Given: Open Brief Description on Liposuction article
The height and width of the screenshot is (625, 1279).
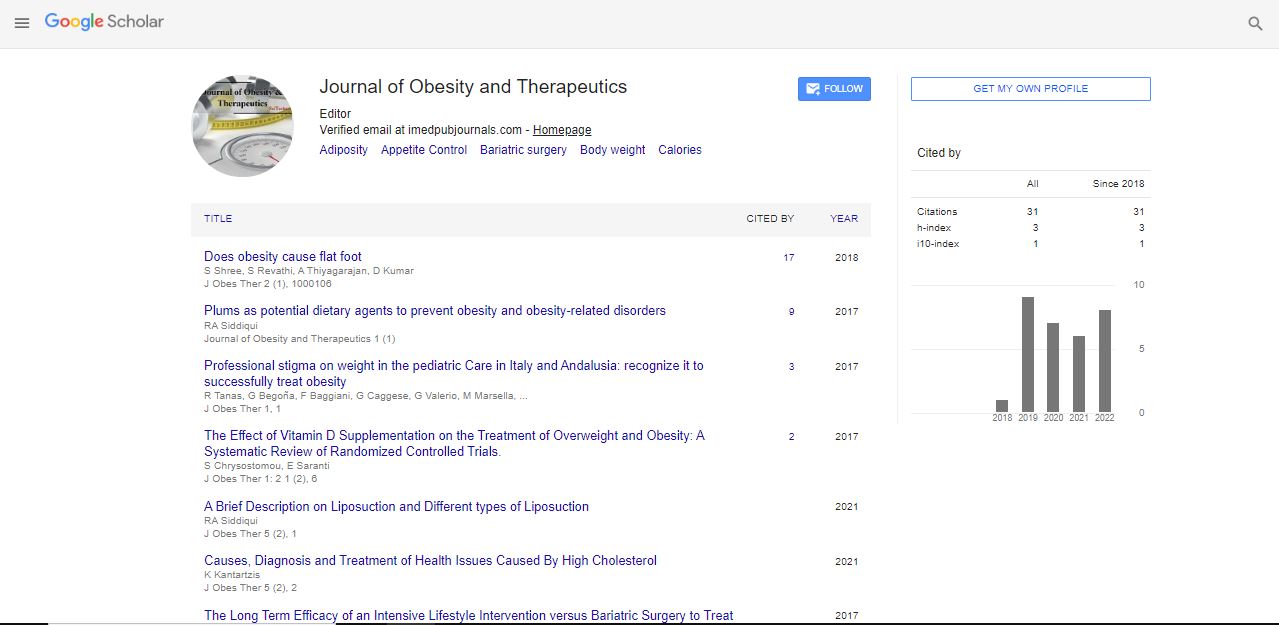Looking at the screenshot, I should (396, 507).
